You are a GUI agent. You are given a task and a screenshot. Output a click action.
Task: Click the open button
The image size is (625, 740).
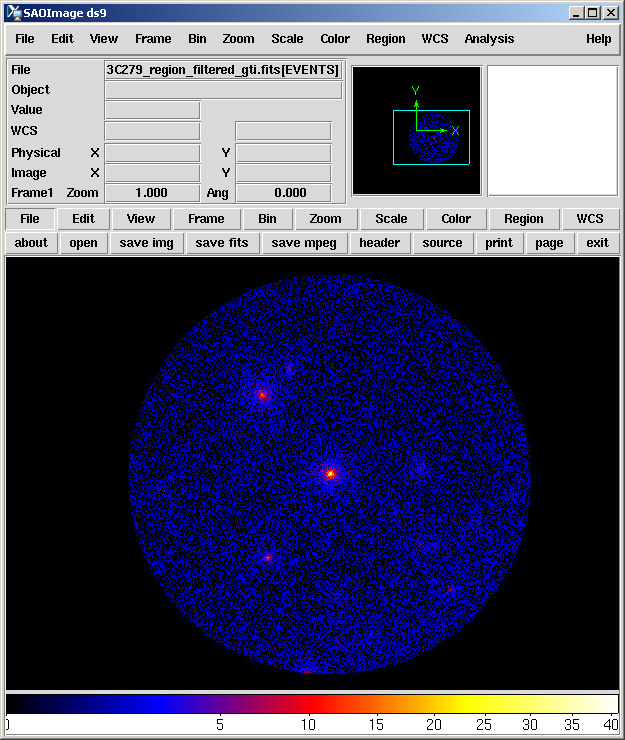pos(84,243)
